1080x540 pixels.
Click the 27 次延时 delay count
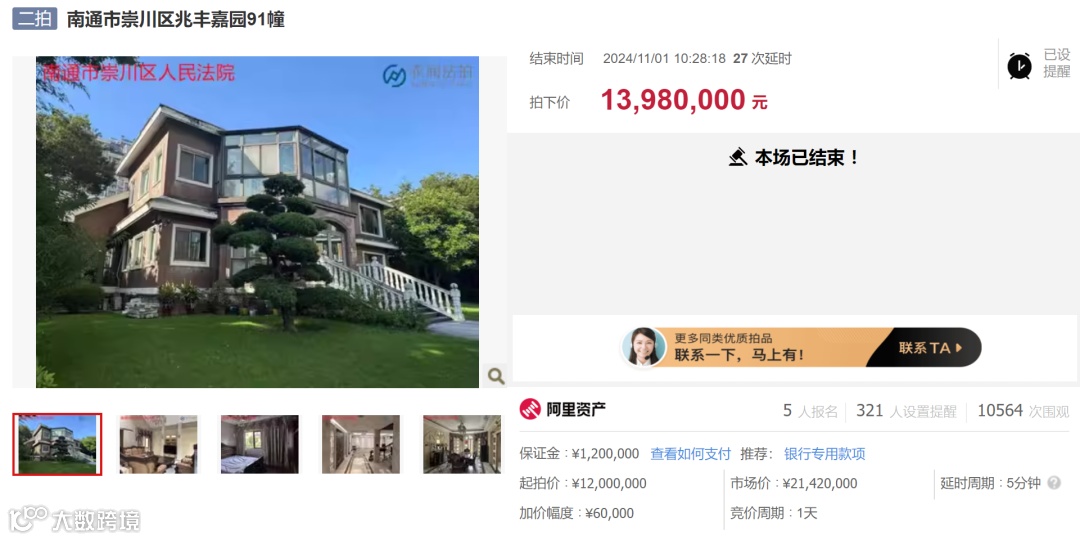(x=762, y=59)
